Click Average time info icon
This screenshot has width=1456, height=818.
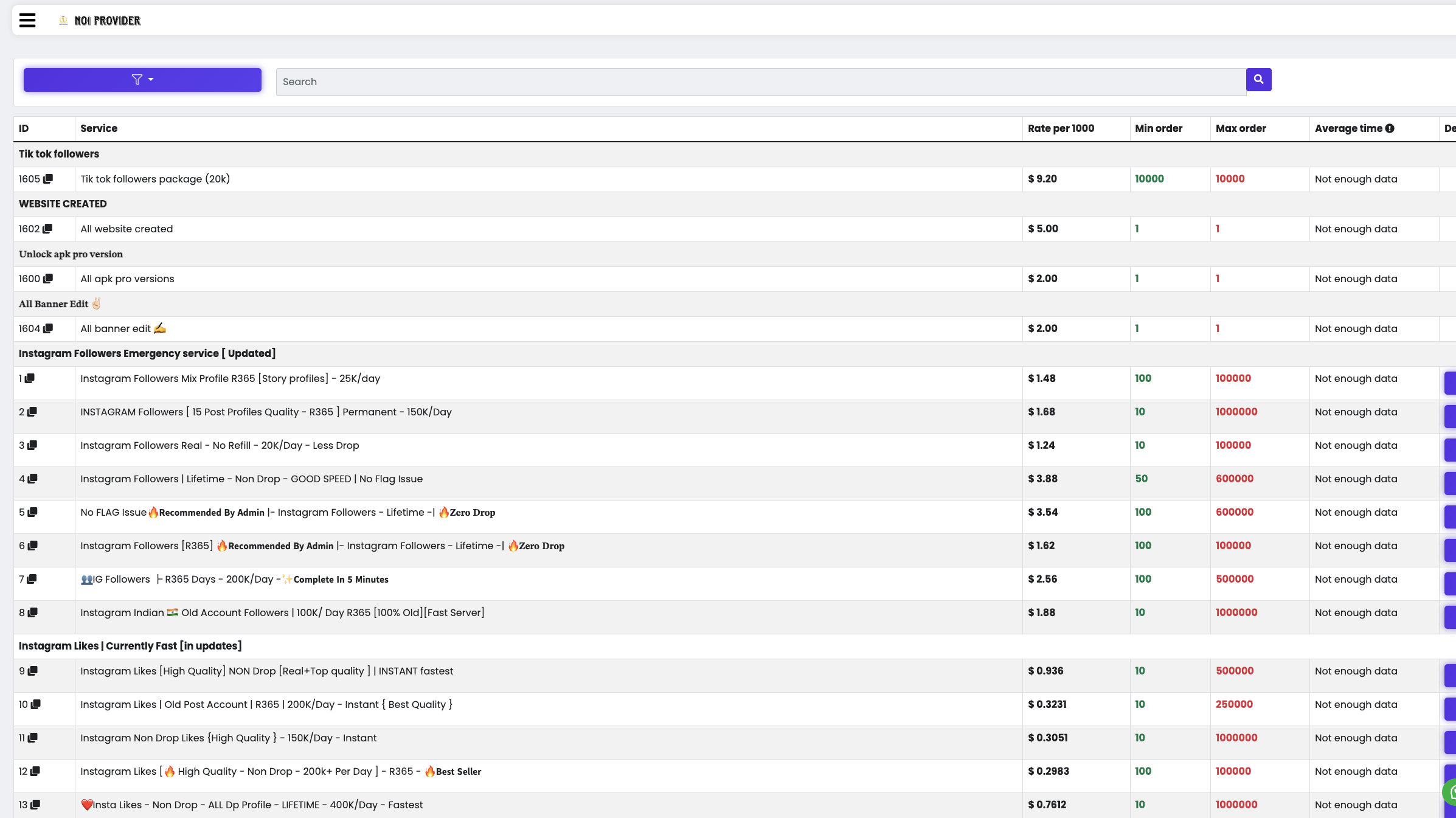click(1390, 128)
